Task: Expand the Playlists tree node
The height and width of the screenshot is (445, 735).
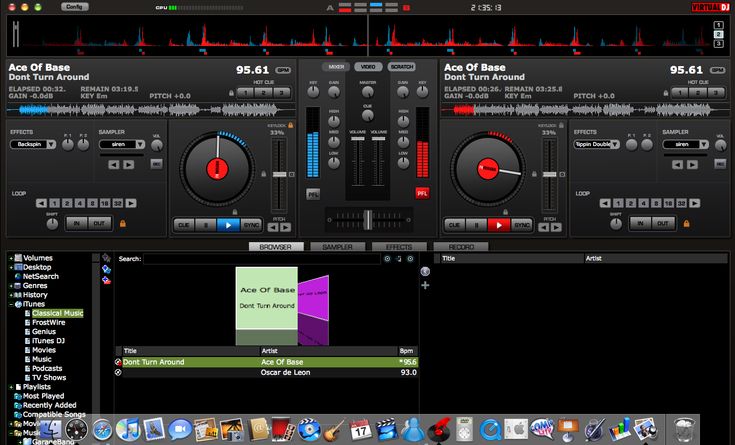Action: click(11, 387)
